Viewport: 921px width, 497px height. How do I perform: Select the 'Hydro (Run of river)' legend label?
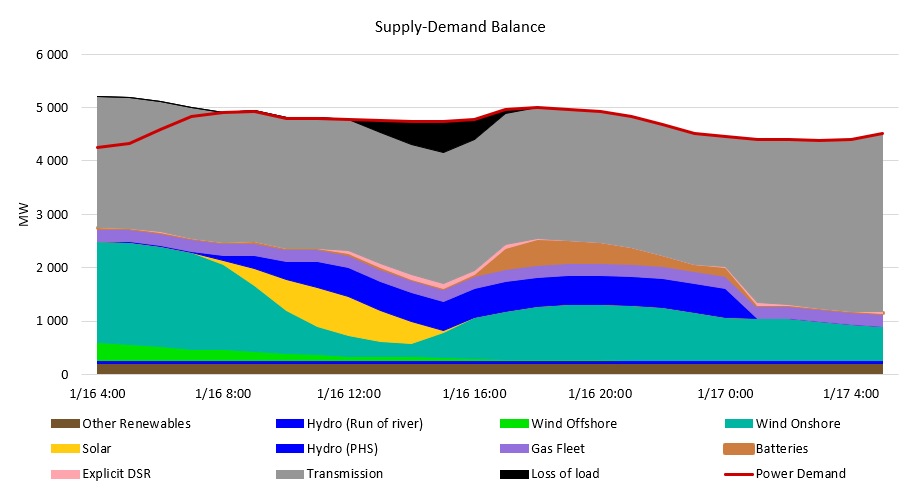coord(365,424)
